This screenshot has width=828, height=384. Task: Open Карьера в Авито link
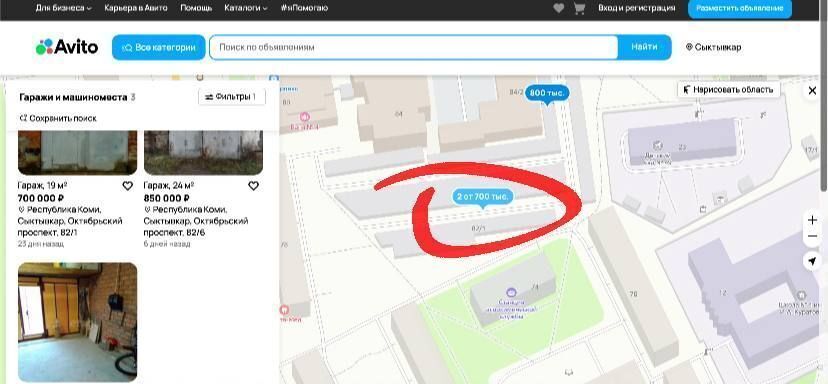click(x=136, y=8)
